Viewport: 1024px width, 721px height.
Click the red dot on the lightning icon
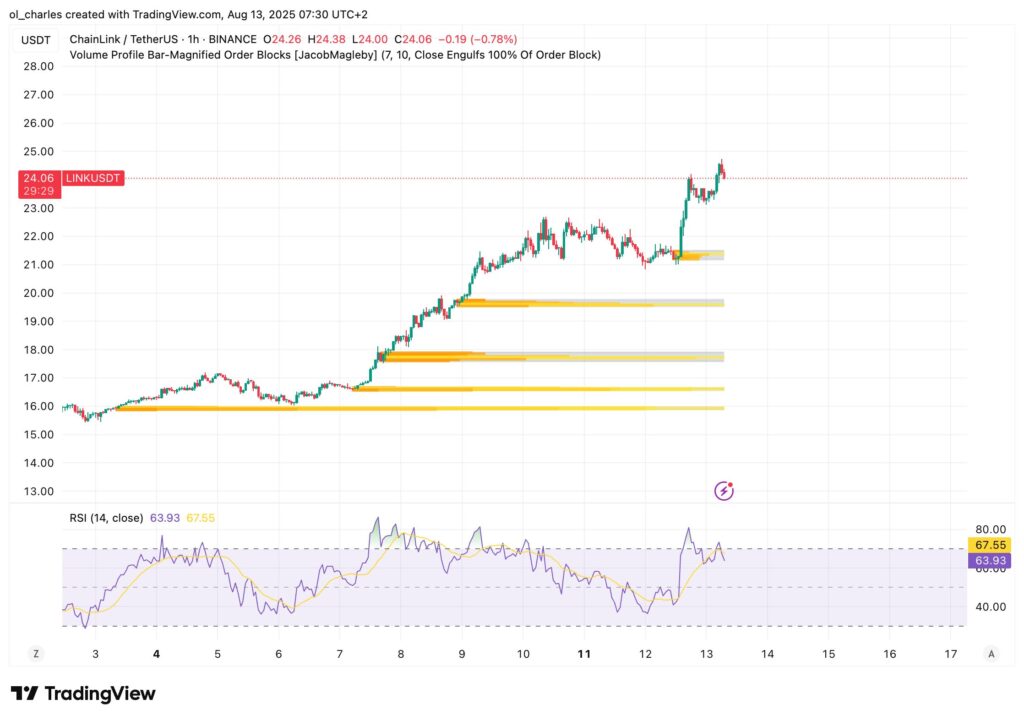click(731, 482)
